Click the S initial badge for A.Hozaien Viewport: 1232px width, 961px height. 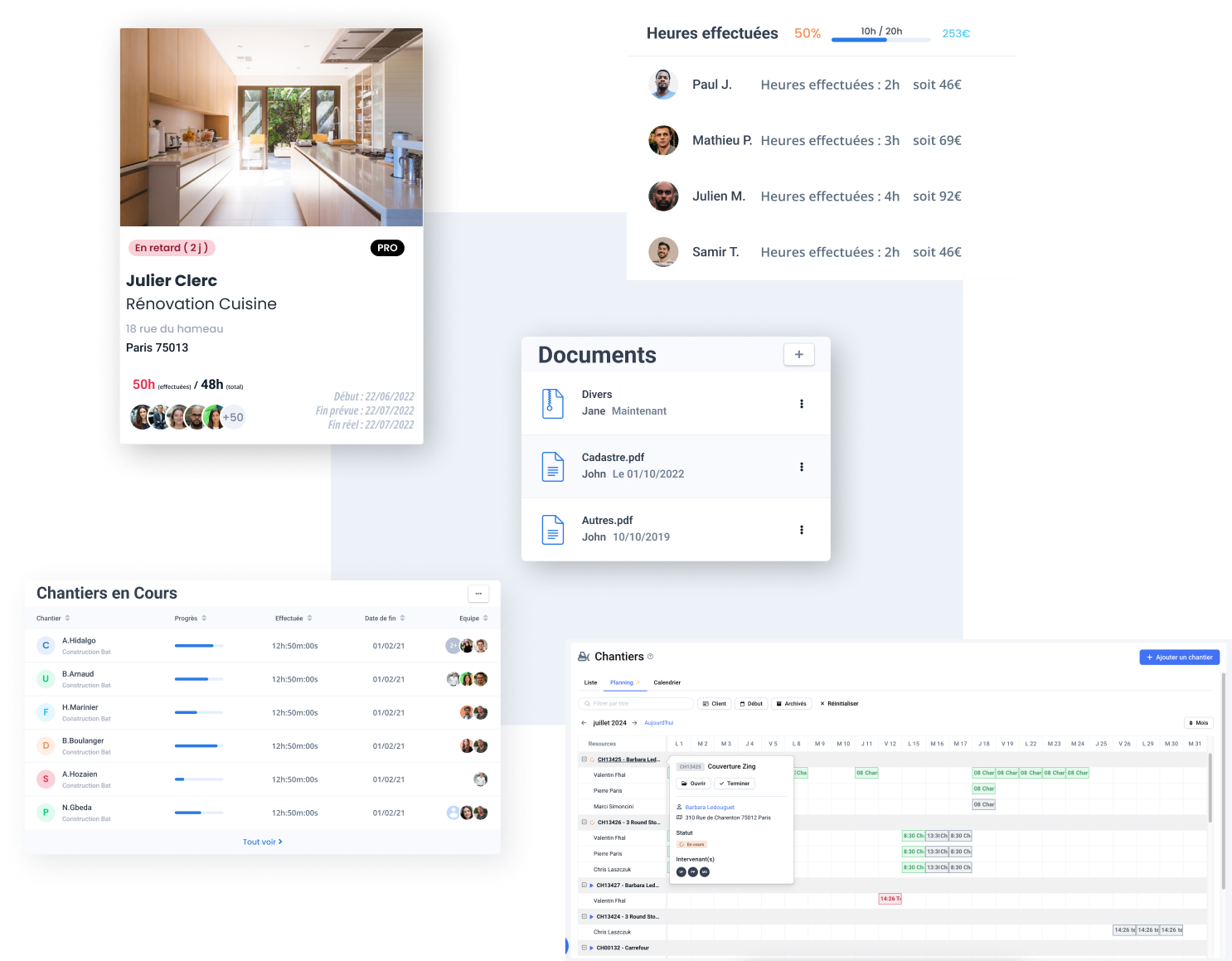46,779
